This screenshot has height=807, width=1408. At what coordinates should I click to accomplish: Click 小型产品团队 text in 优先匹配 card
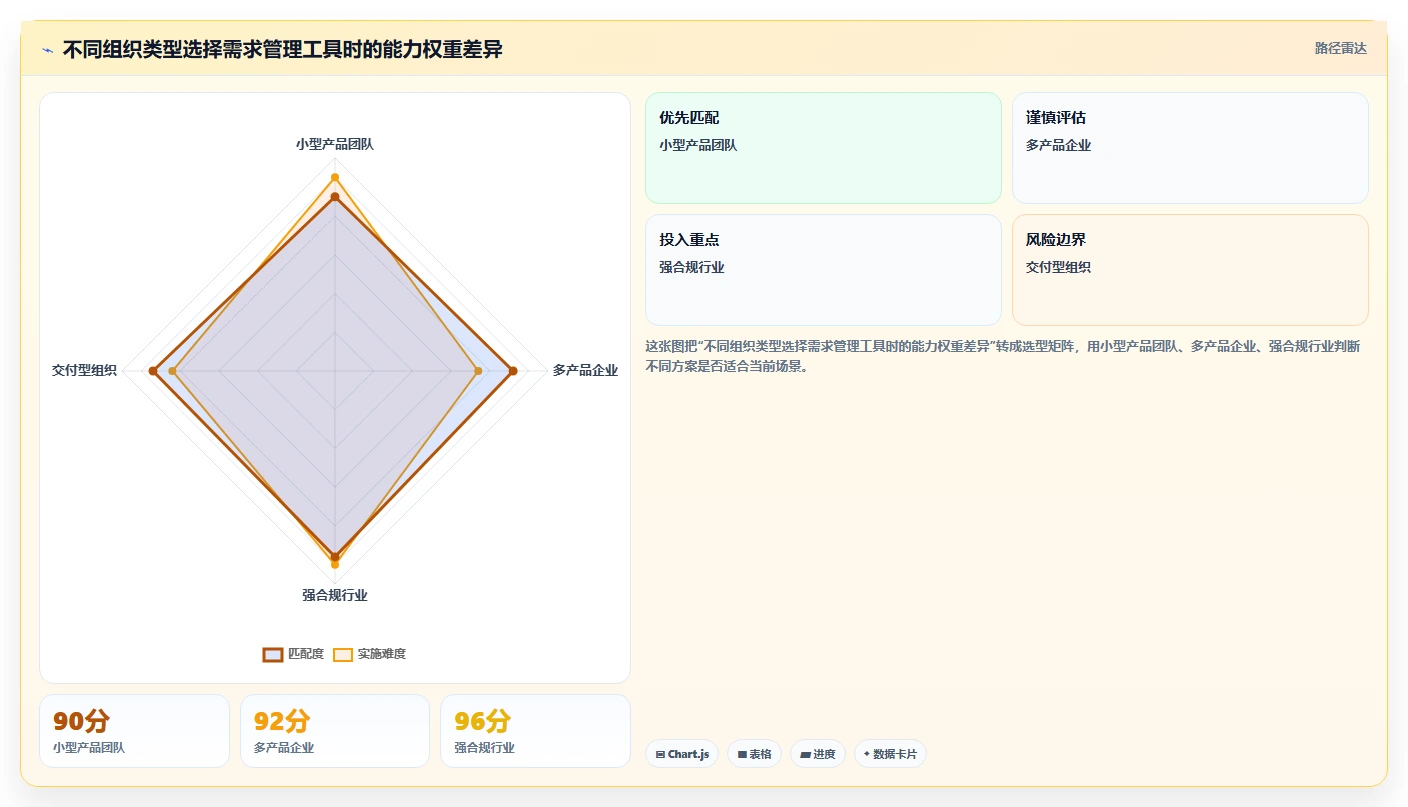698,145
